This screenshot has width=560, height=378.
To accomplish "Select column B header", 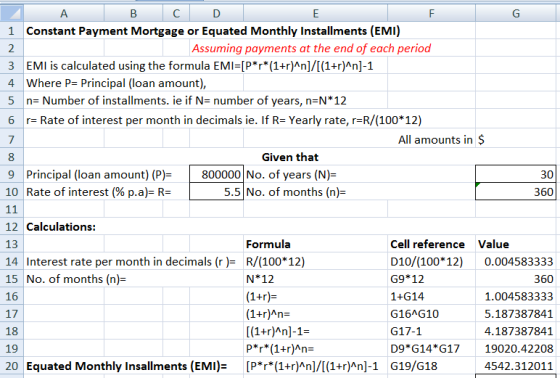I will tap(133, 13).
